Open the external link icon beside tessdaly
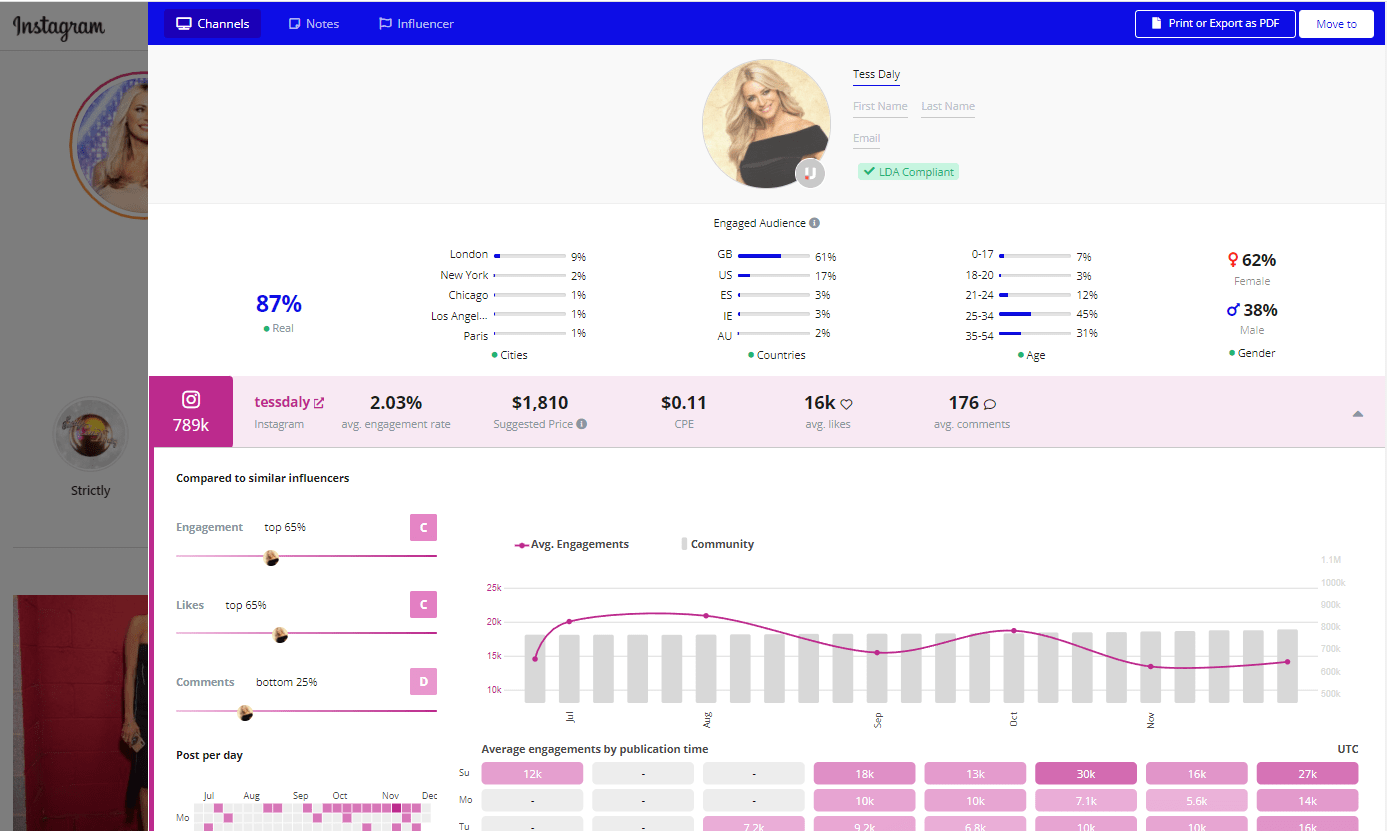Image resolution: width=1387 pixels, height=831 pixels. 318,400
